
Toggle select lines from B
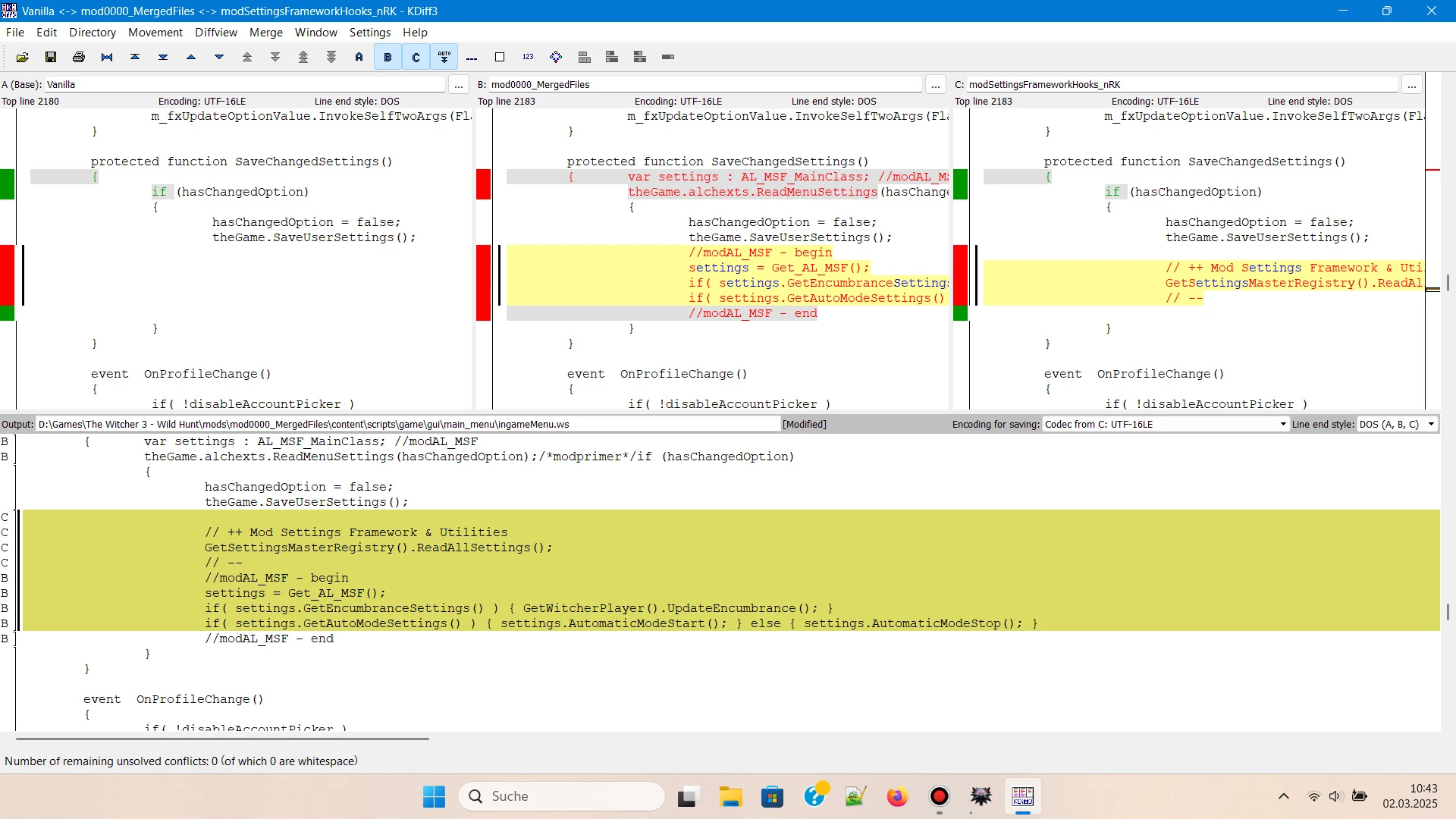click(388, 57)
